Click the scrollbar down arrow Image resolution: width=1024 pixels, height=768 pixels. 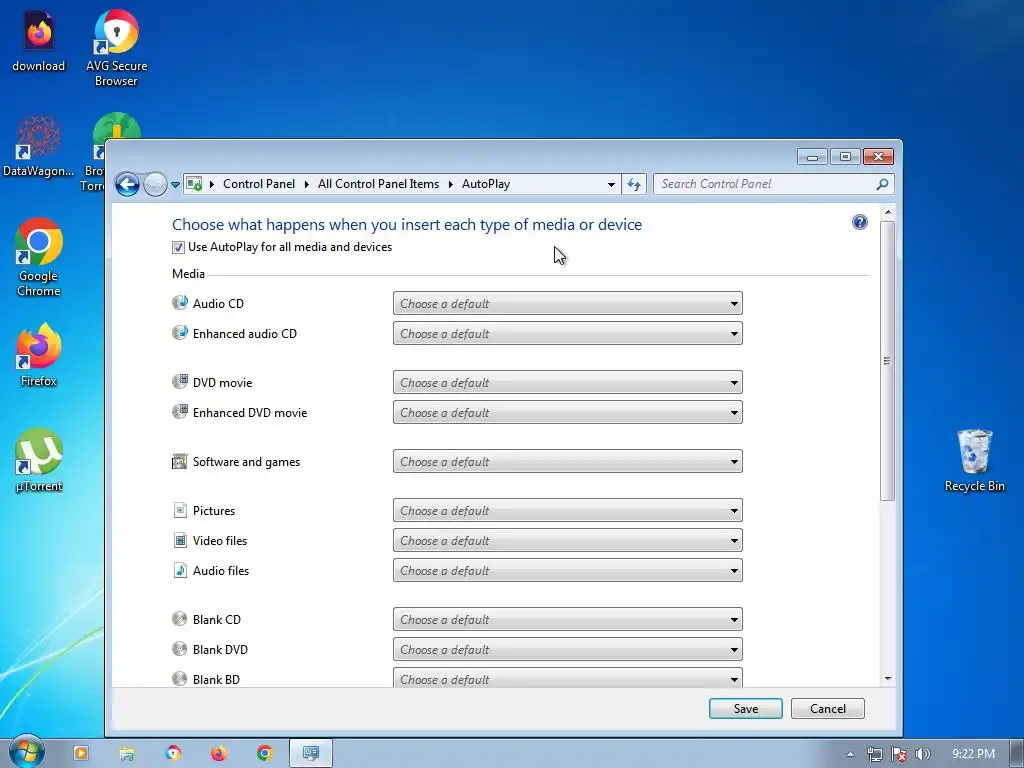coord(888,679)
